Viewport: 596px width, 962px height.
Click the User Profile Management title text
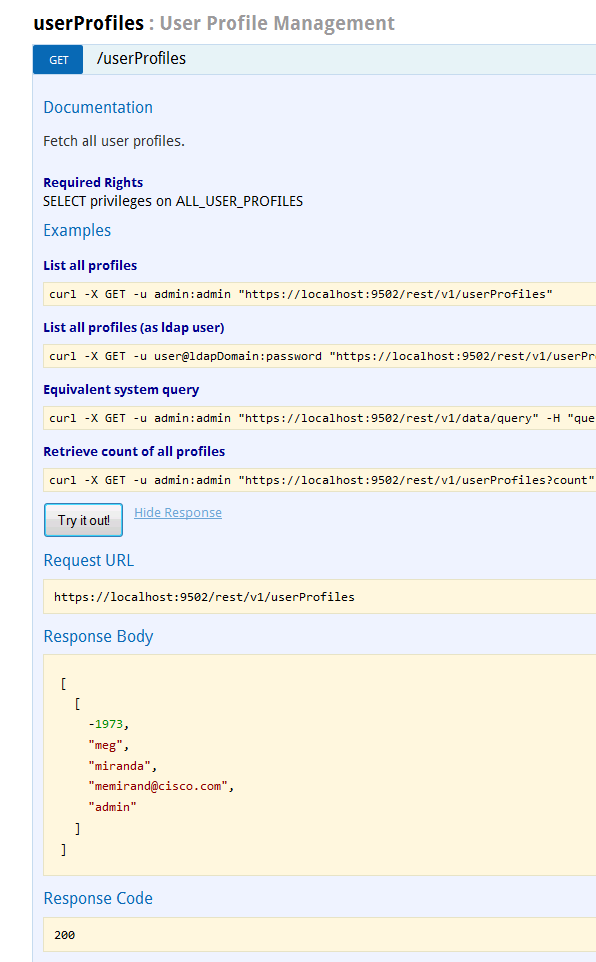coord(277,23)
